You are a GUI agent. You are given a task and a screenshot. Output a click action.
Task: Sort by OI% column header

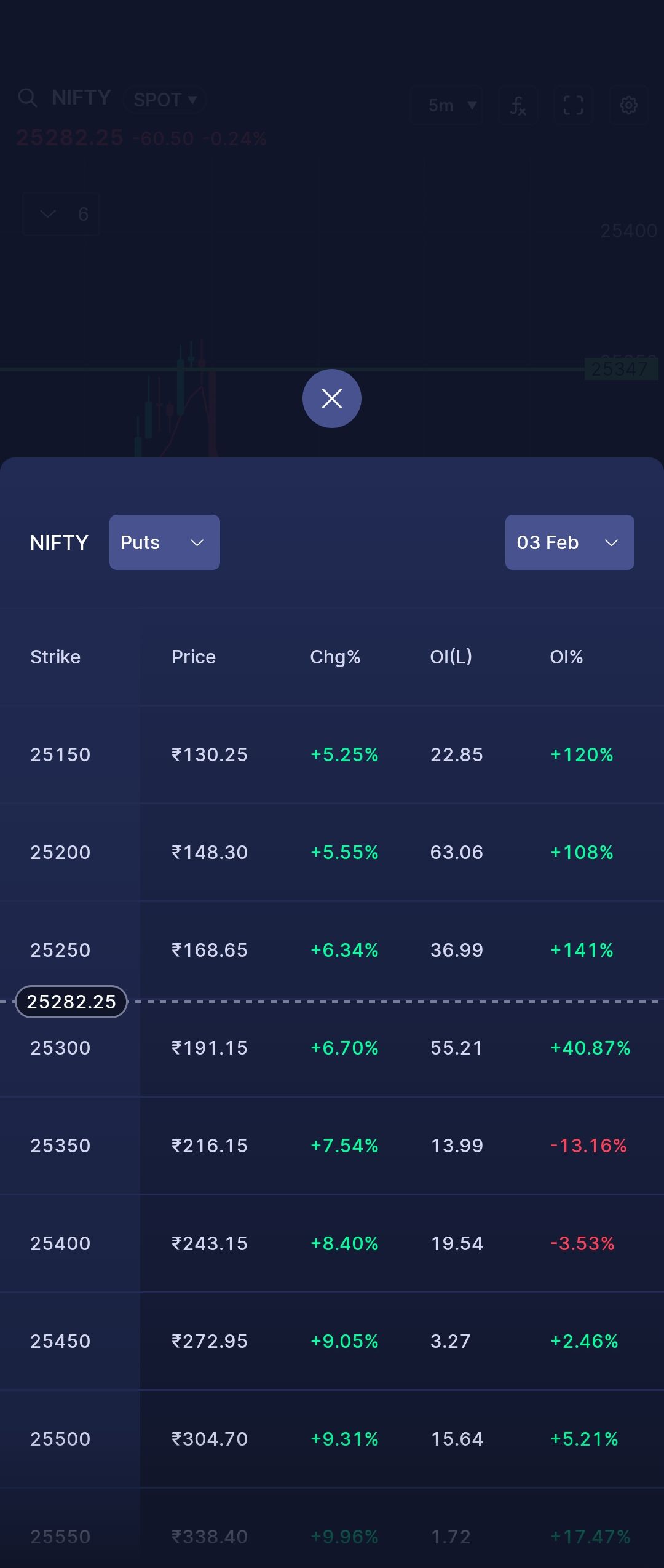point(566,657)
